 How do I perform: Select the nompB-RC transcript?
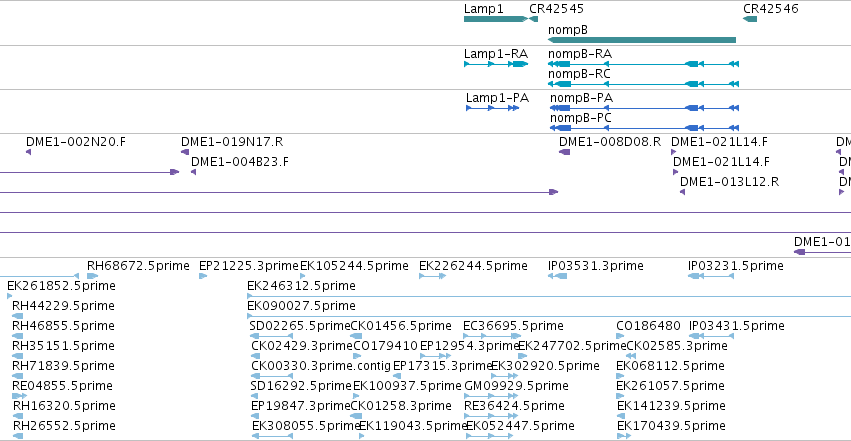click(x=643, y=84)
